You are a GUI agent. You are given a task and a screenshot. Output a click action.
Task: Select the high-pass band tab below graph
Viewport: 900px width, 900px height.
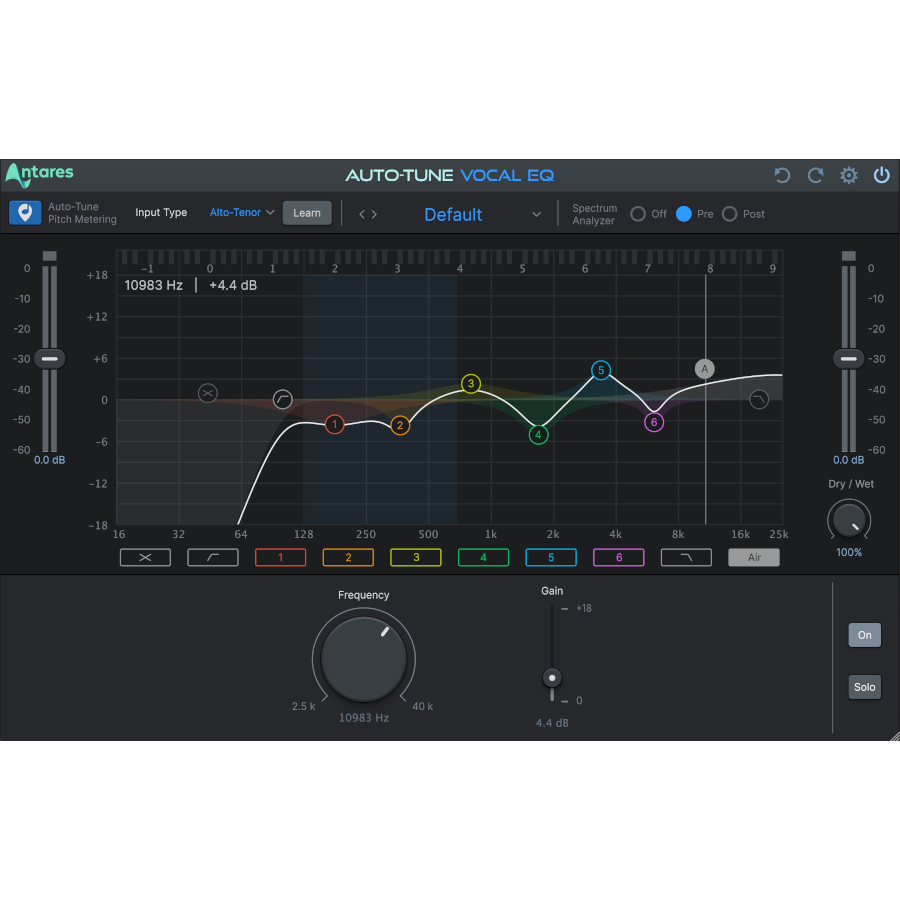click(213, 557)
